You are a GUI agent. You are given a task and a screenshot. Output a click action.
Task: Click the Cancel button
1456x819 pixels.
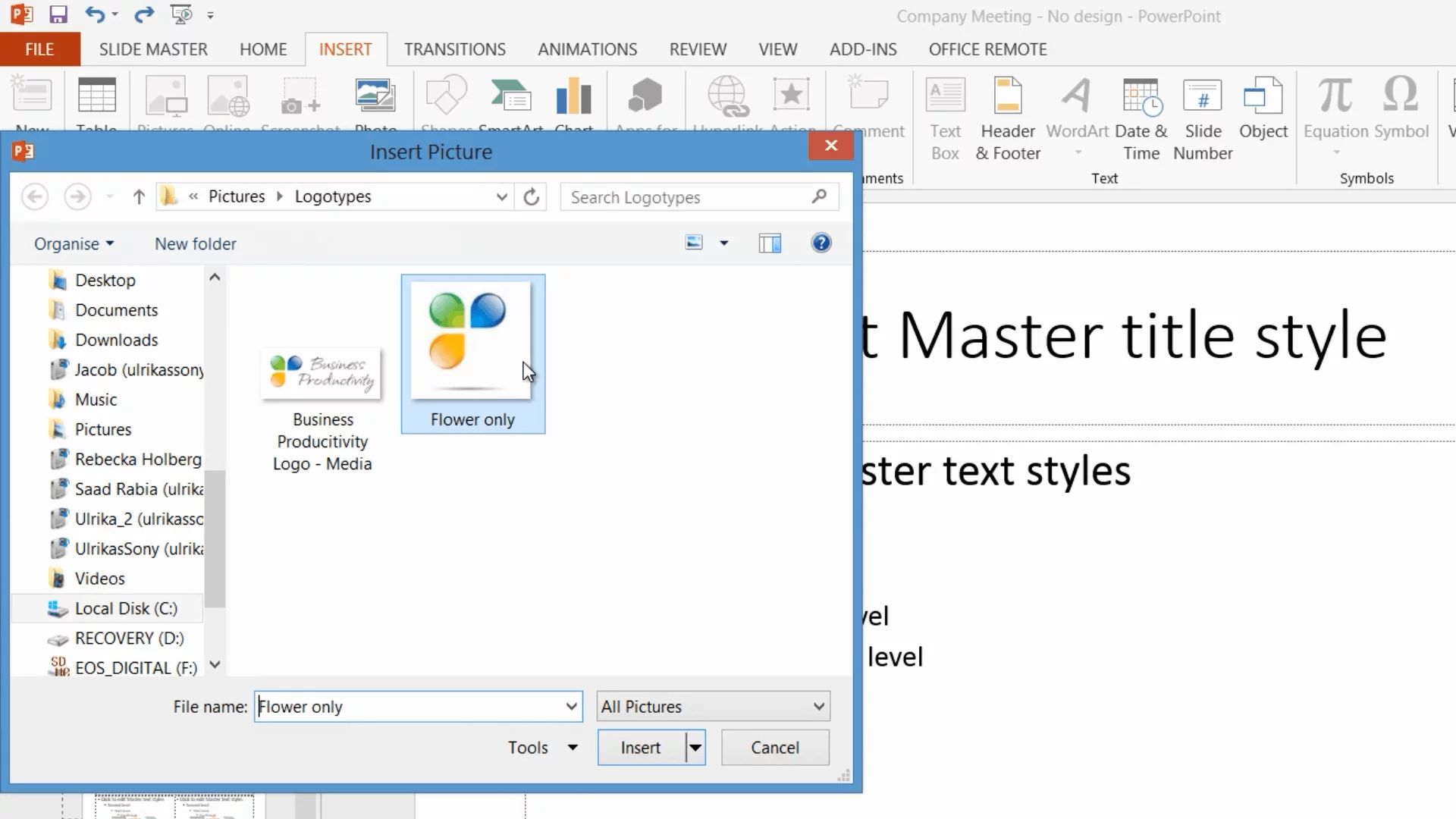coord(774,748)
